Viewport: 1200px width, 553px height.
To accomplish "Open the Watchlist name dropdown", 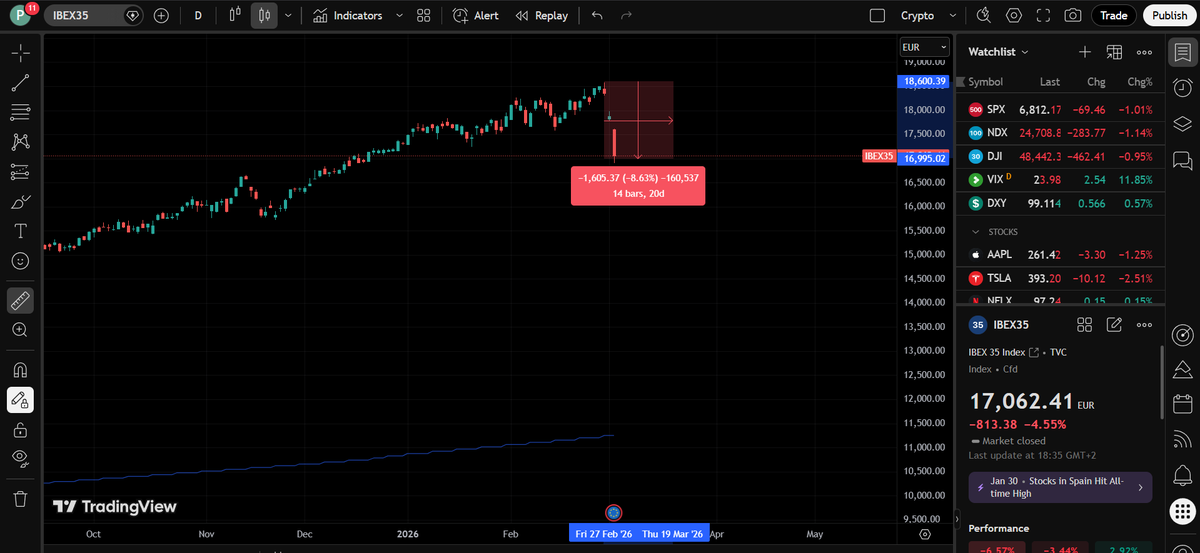I will (x=998, y=51).
